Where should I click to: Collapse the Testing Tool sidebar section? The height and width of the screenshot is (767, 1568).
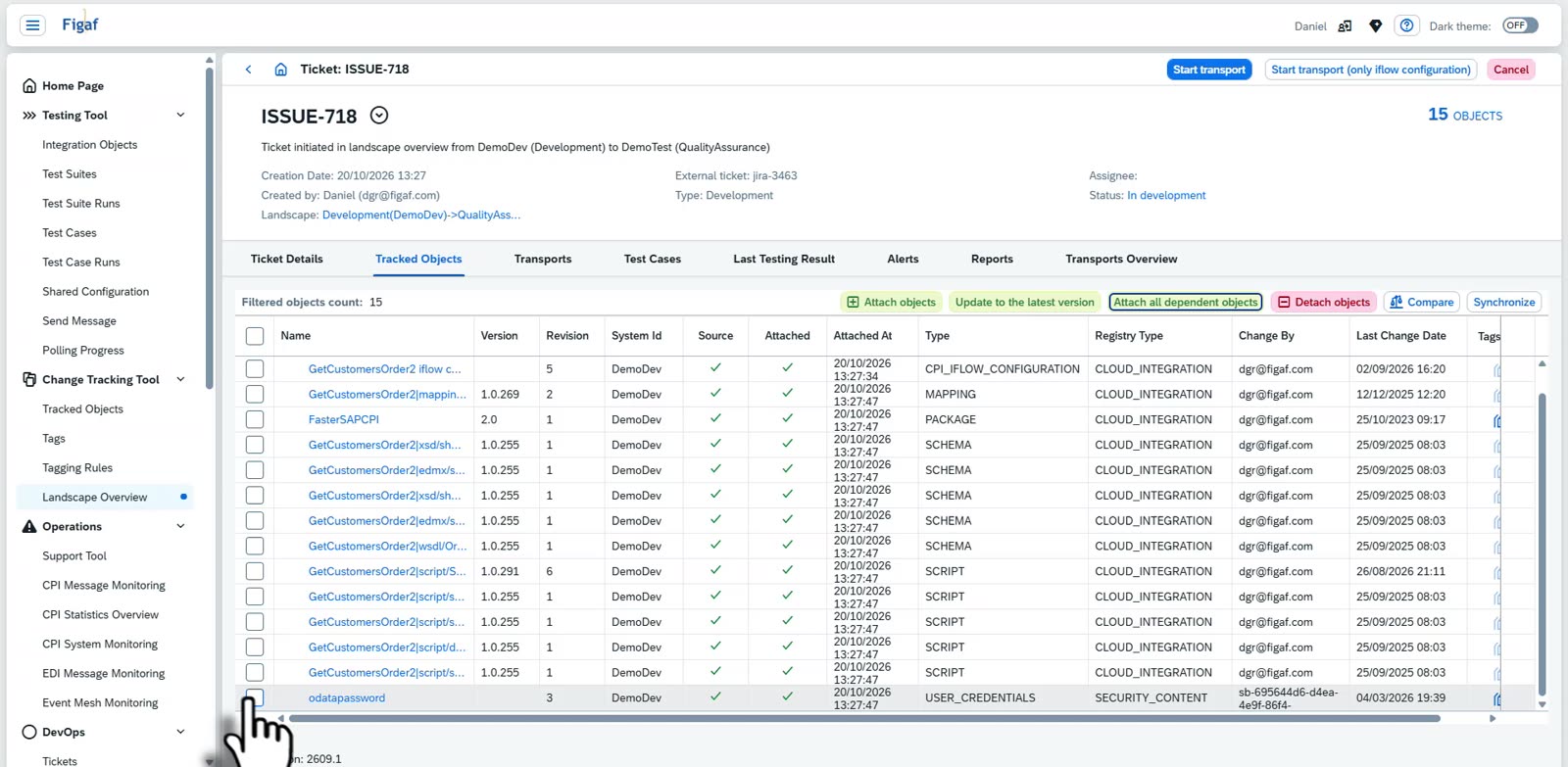[180, 116]
